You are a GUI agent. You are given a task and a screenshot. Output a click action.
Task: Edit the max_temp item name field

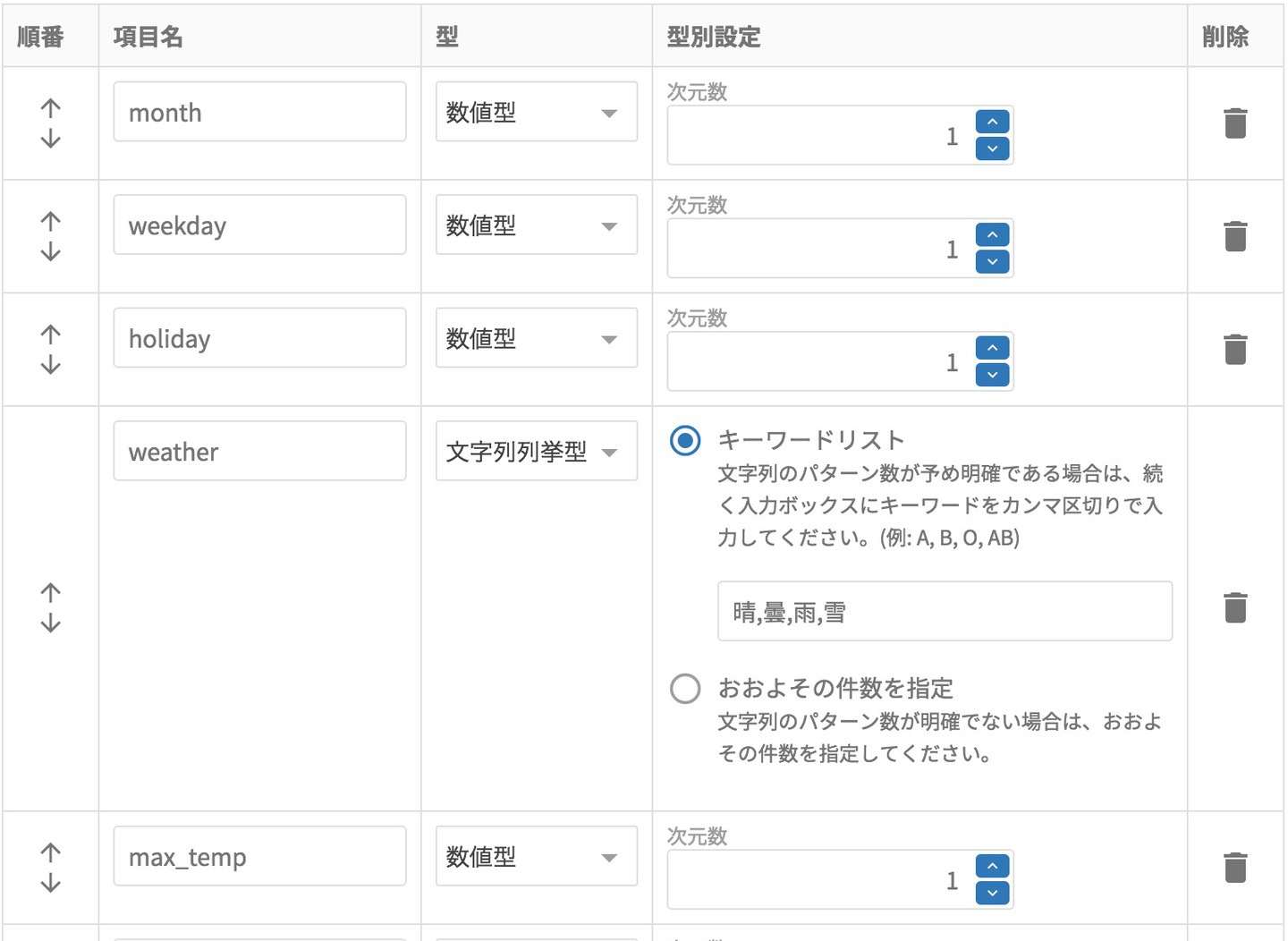pyautogui.click(x=259, y=856)
